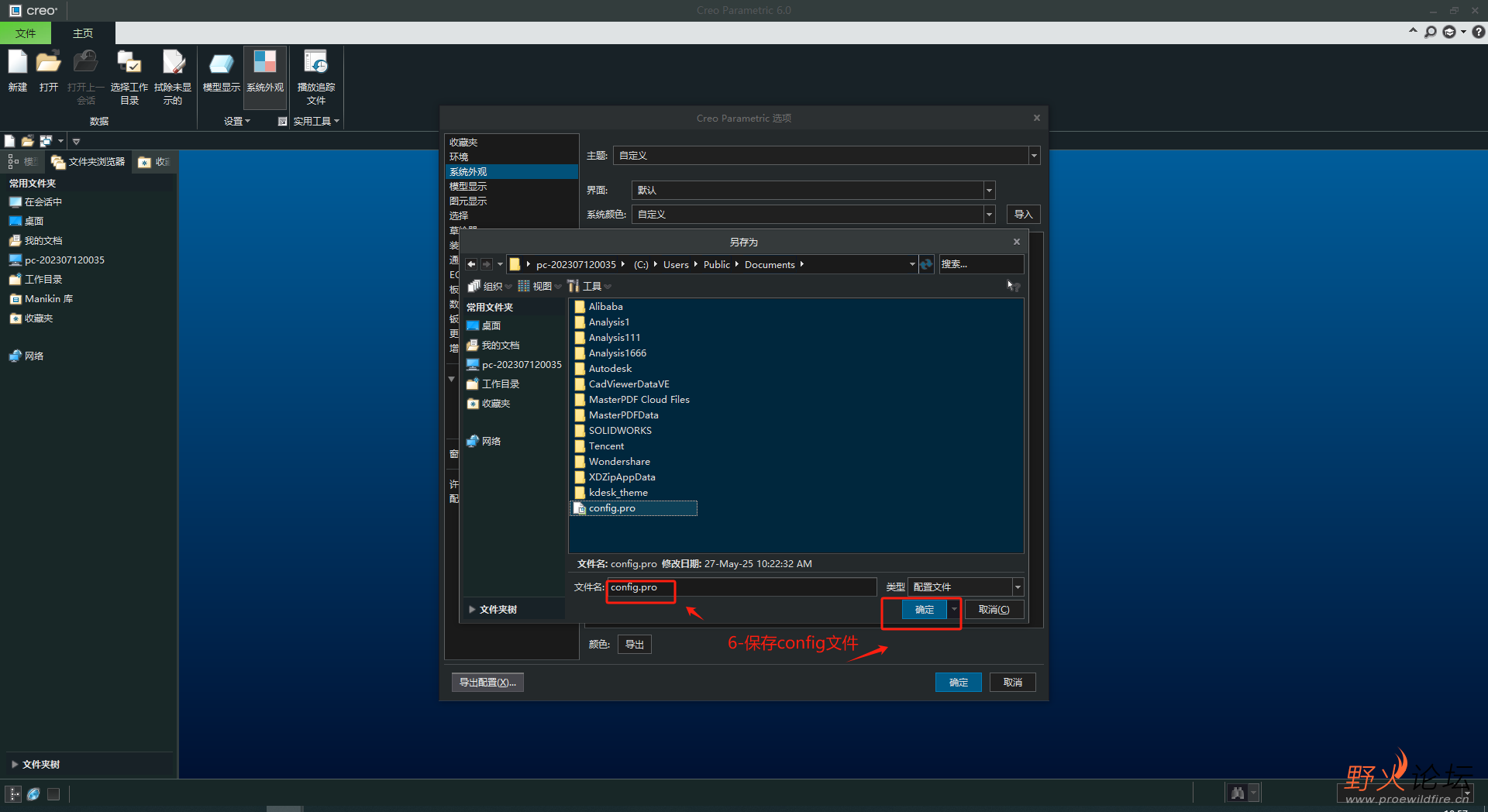Click Export Configurations (导出配置) button
The image size is (1488, 812).
click(487, 683)
